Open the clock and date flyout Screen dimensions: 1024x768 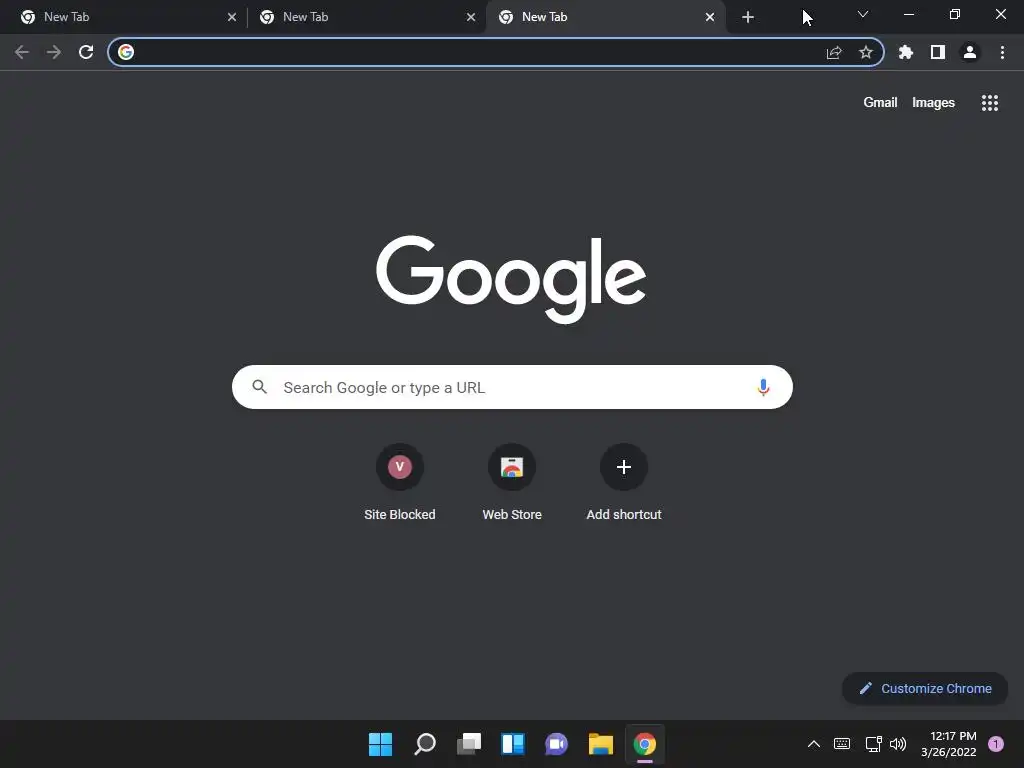click(949, 744)
